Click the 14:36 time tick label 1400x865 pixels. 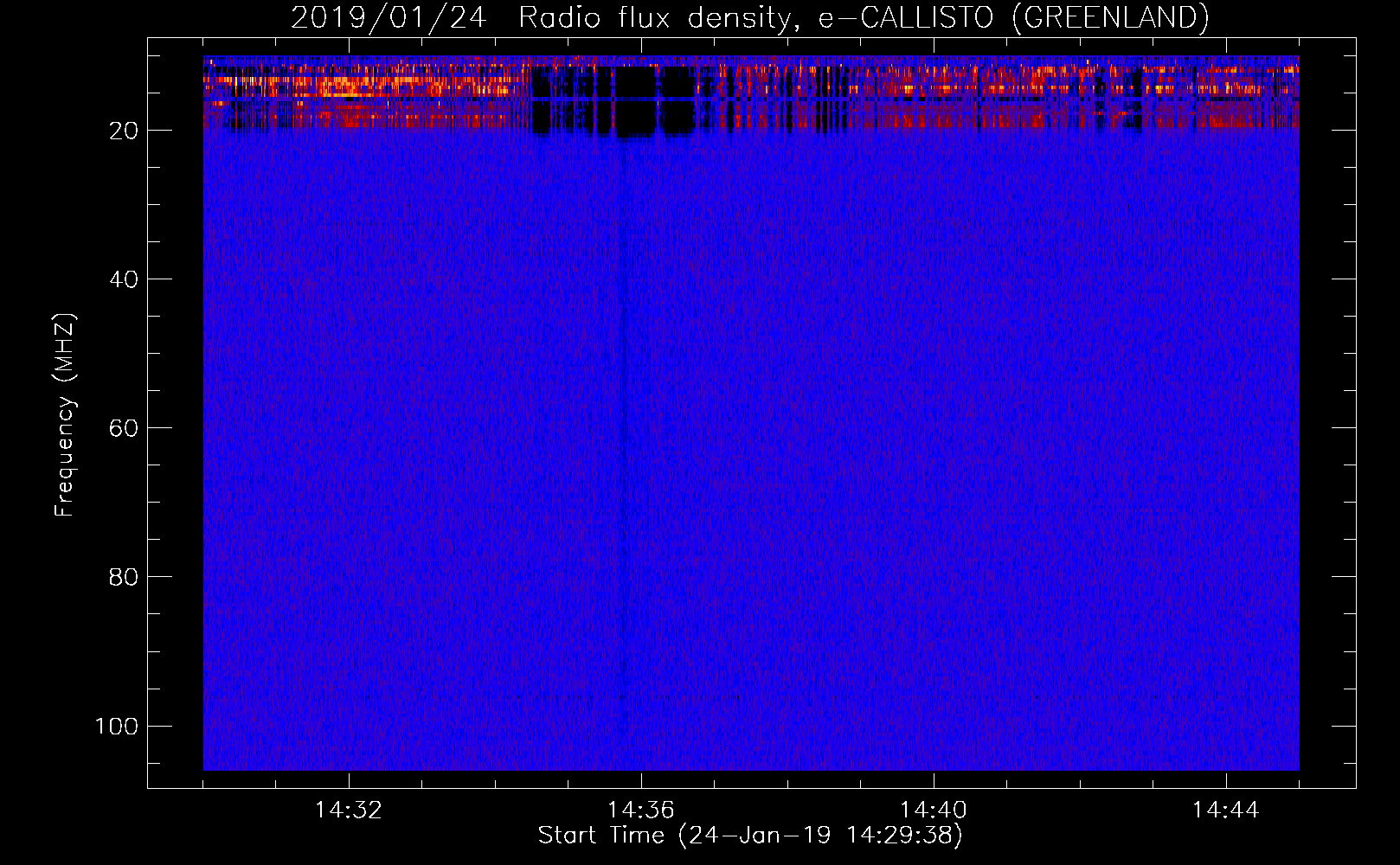pyautogui.click(x=641, y=811)
